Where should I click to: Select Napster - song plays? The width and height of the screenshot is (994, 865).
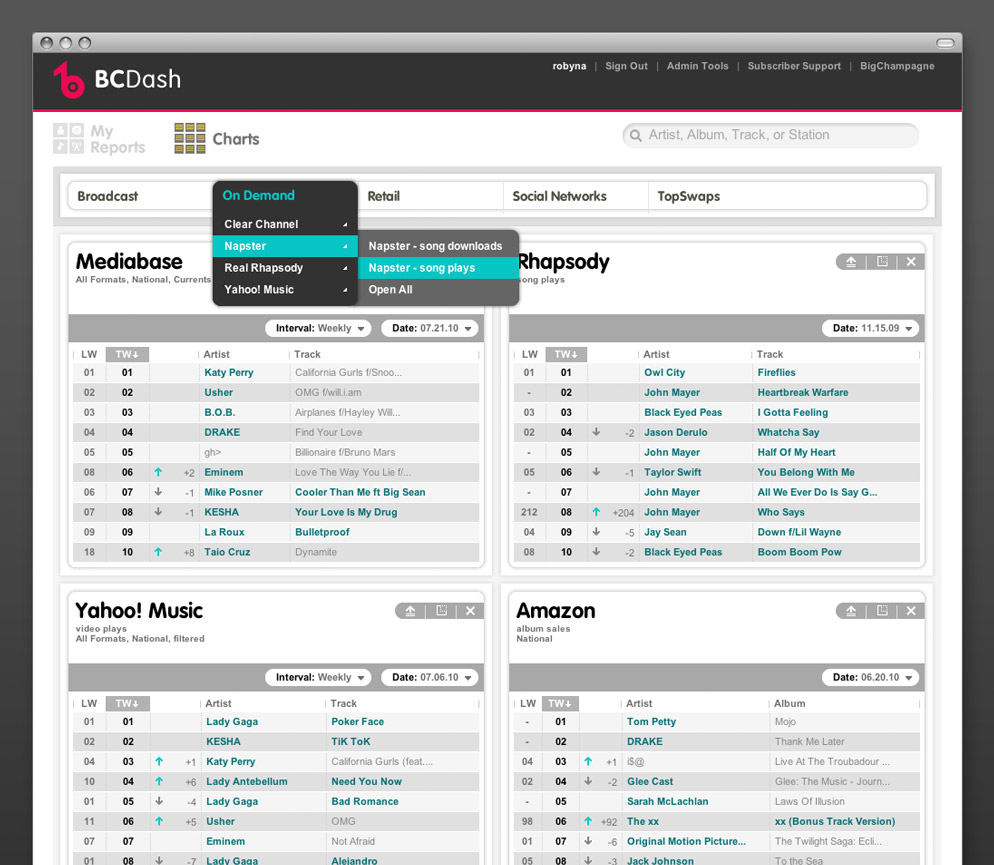click(439, 268)
